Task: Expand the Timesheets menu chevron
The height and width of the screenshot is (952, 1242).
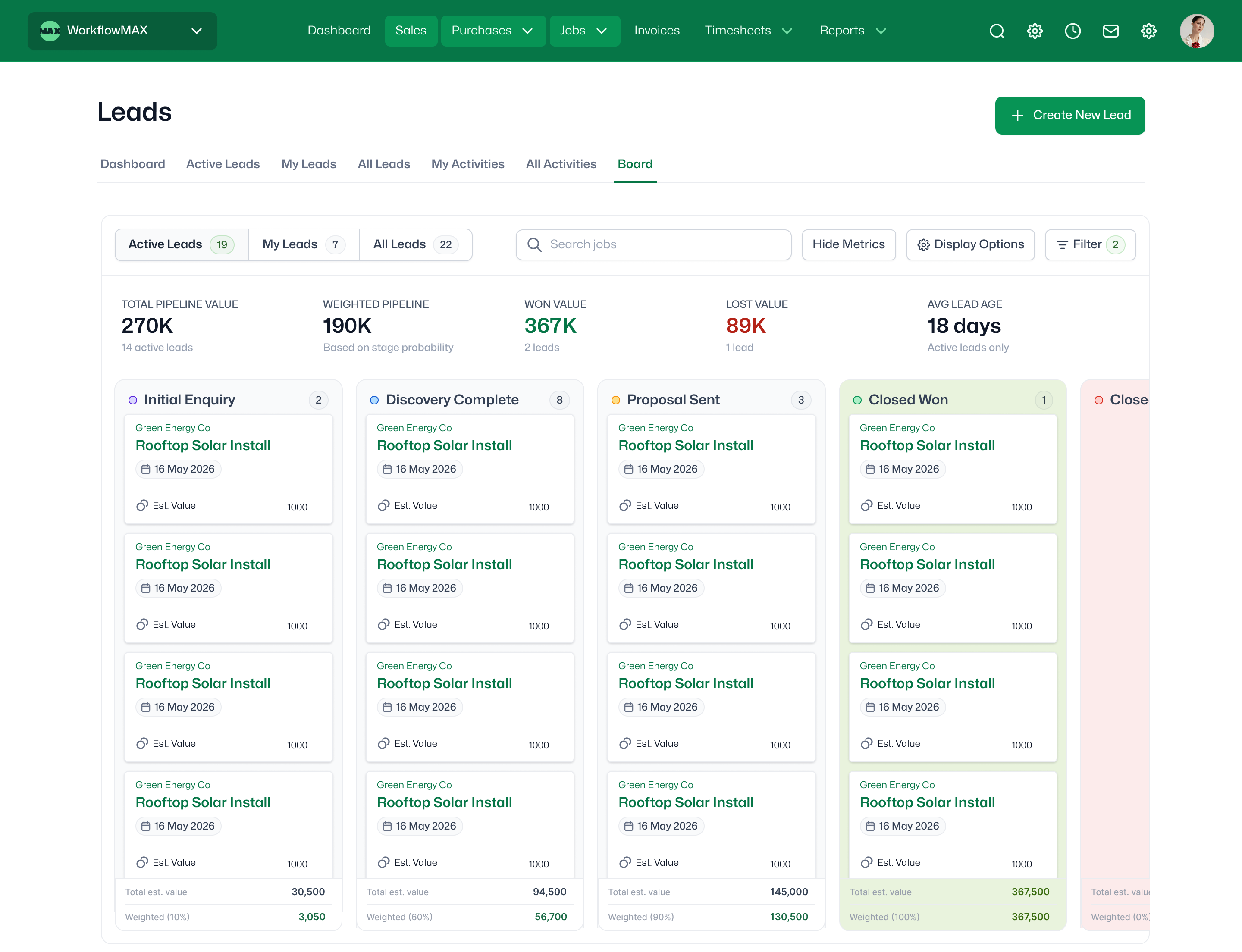Action: 787,31
